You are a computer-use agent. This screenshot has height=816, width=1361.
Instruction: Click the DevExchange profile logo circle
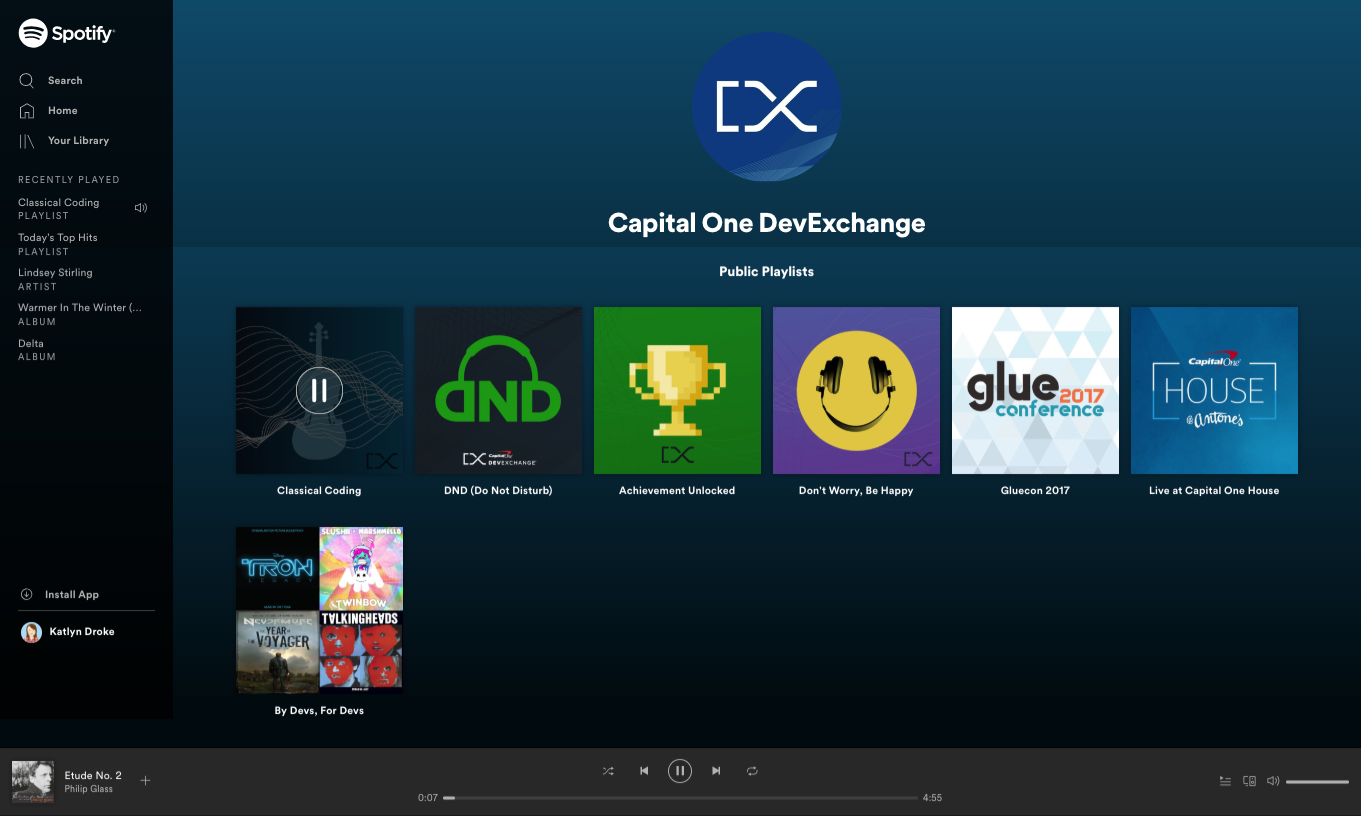(767, 107)
